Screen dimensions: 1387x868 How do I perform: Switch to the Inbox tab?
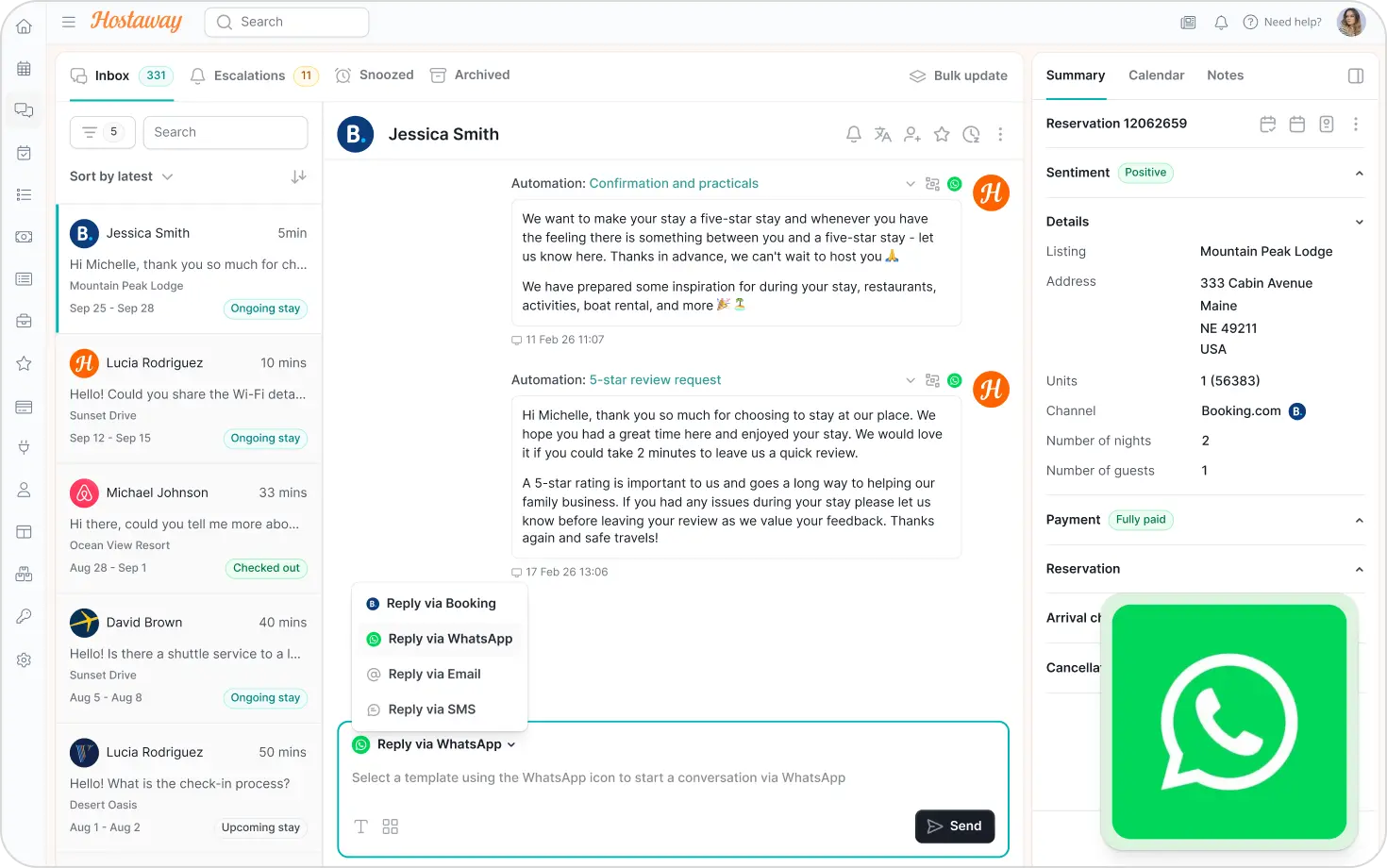pyautogui.click(x=122, y=75)
